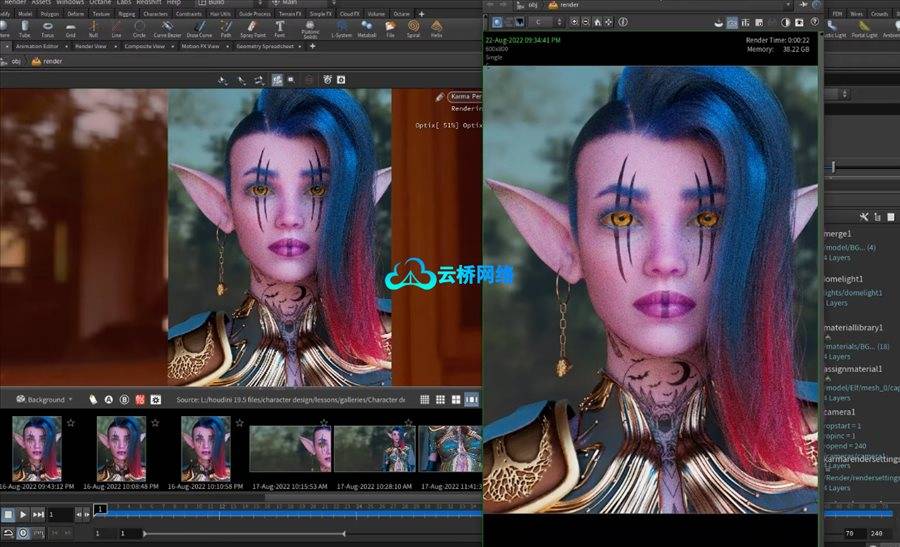Viewport: 900px width, 547px height.
Task: Star the 16-Aug-2022 09:43:12 PM snapshot
Action: (x=71, y=423)
